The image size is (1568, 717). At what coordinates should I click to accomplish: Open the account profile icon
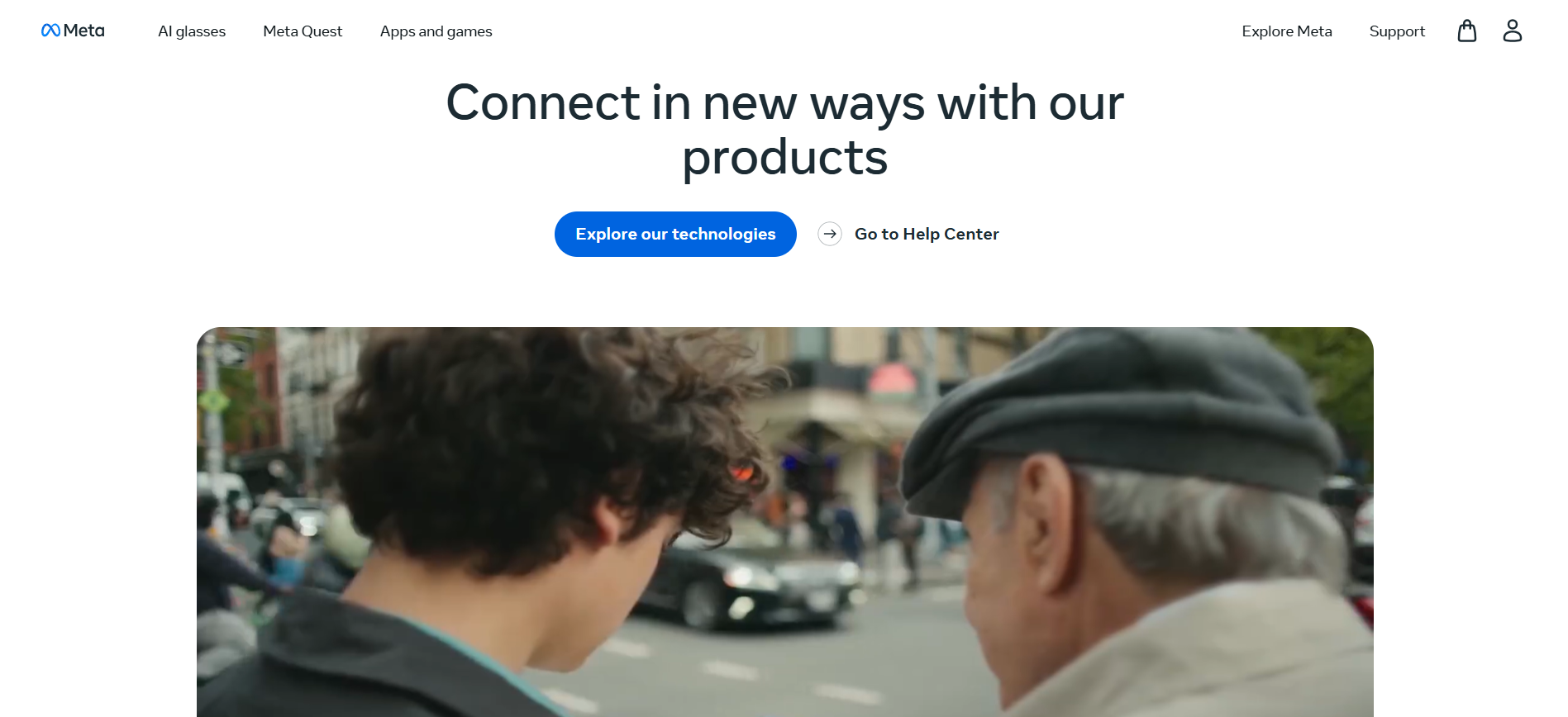(x=1513, y=31)
